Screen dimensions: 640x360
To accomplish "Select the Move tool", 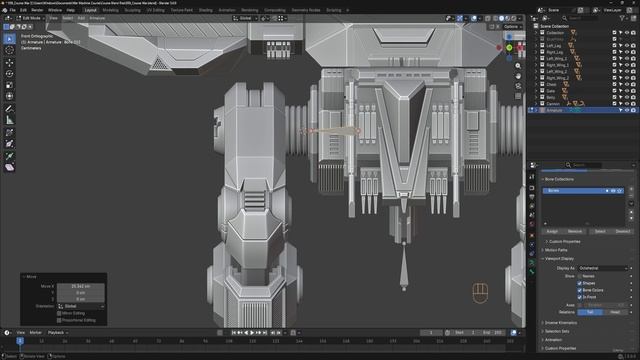I will pos(9,62).
